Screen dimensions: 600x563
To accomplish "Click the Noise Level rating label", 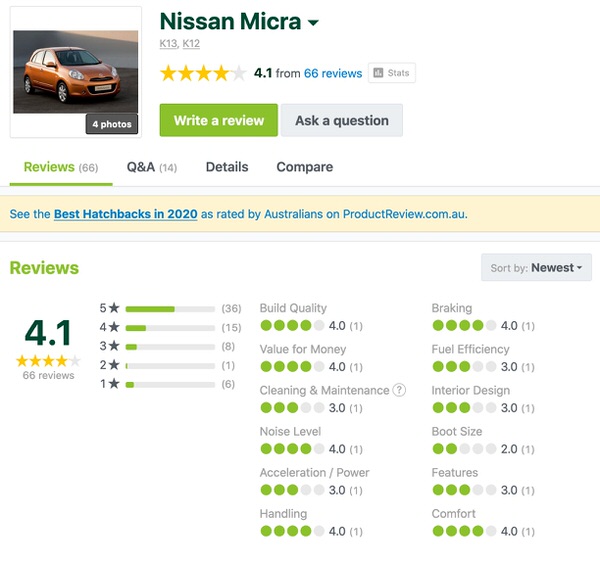I will (290, 431).
